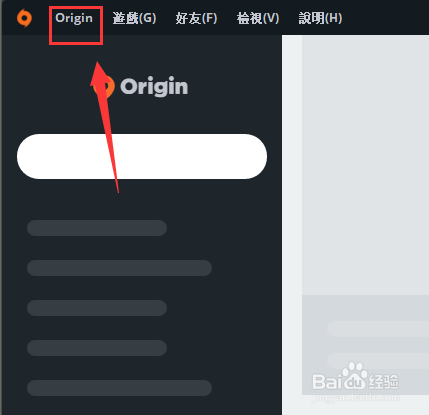
Task: Click the large Origin wordmark in sidebar
Action: 154,87
